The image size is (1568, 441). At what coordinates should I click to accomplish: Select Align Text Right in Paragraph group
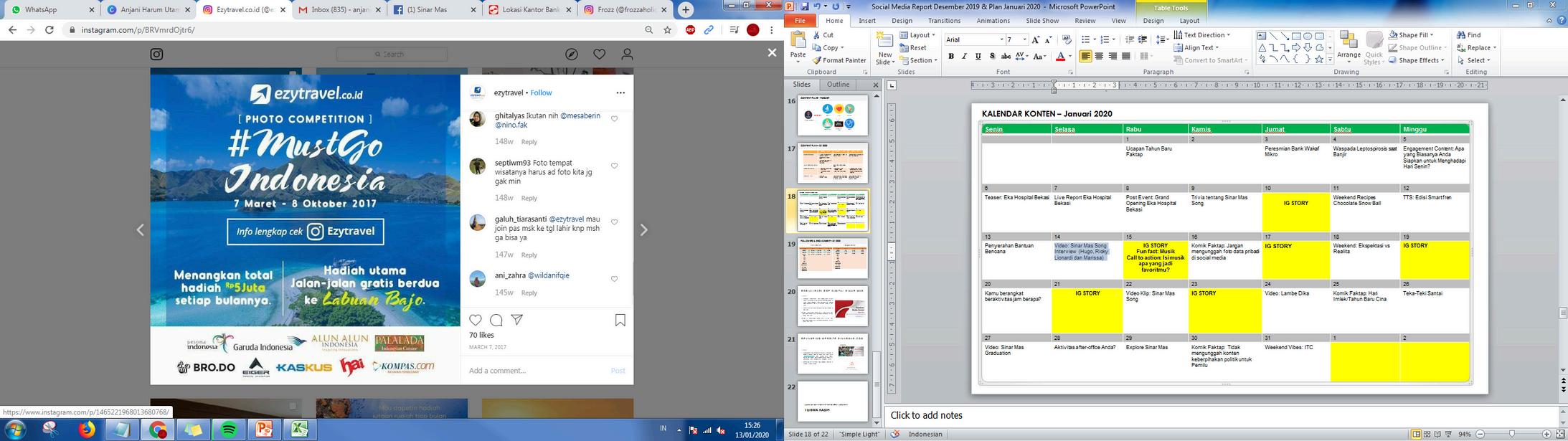1113,57
